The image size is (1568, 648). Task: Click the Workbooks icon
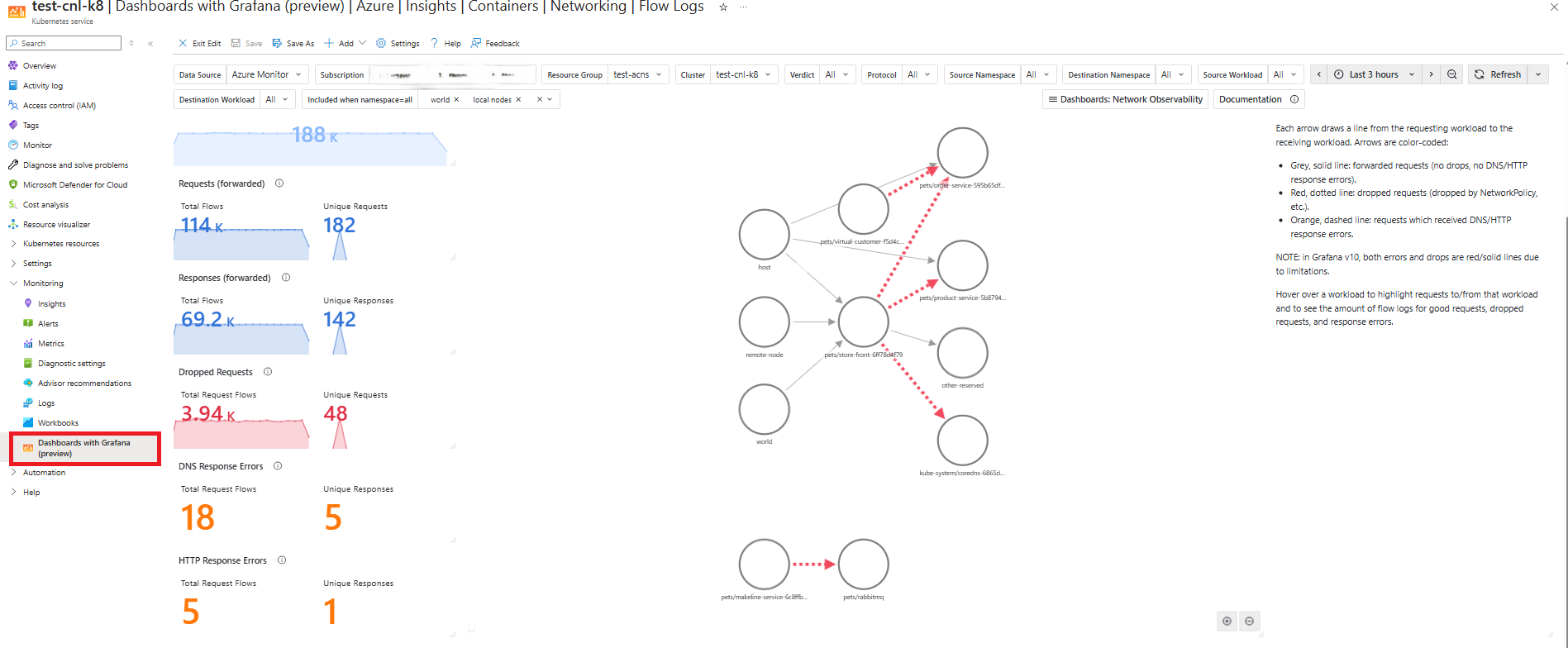click(x=28, y=422)
